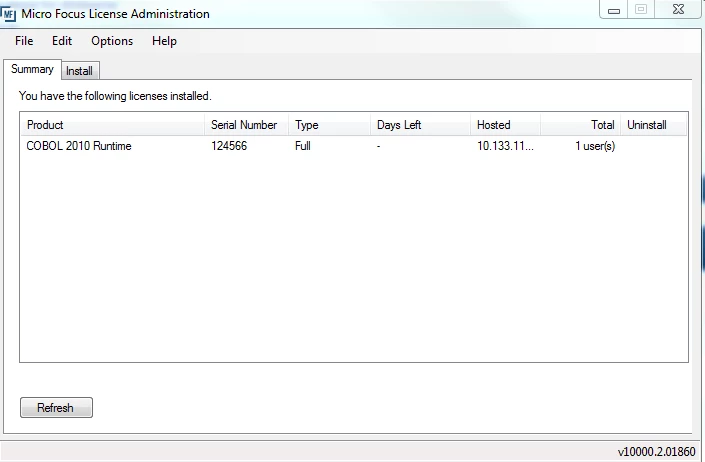Sort by the Serial Number column header
Screen dimensions: 705x462
pos(246,124)
